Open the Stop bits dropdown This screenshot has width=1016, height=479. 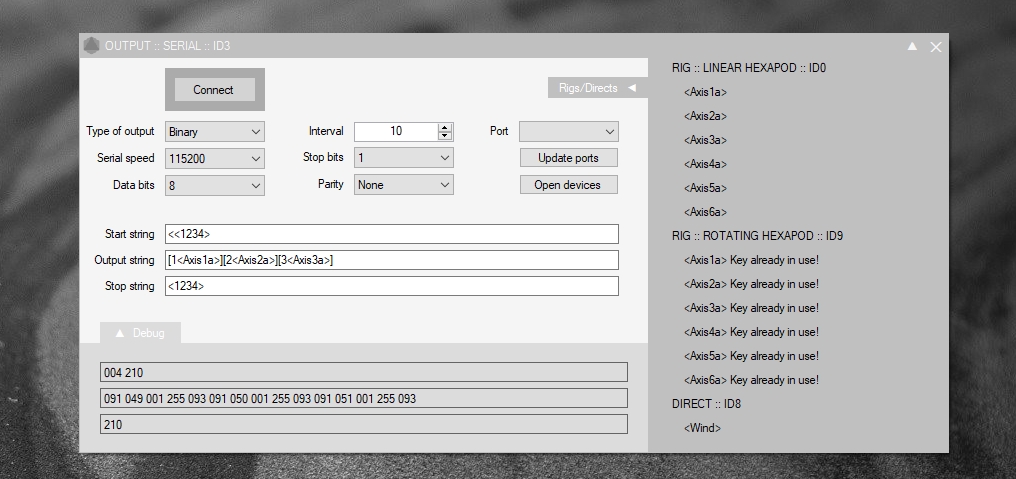point(404,158)
